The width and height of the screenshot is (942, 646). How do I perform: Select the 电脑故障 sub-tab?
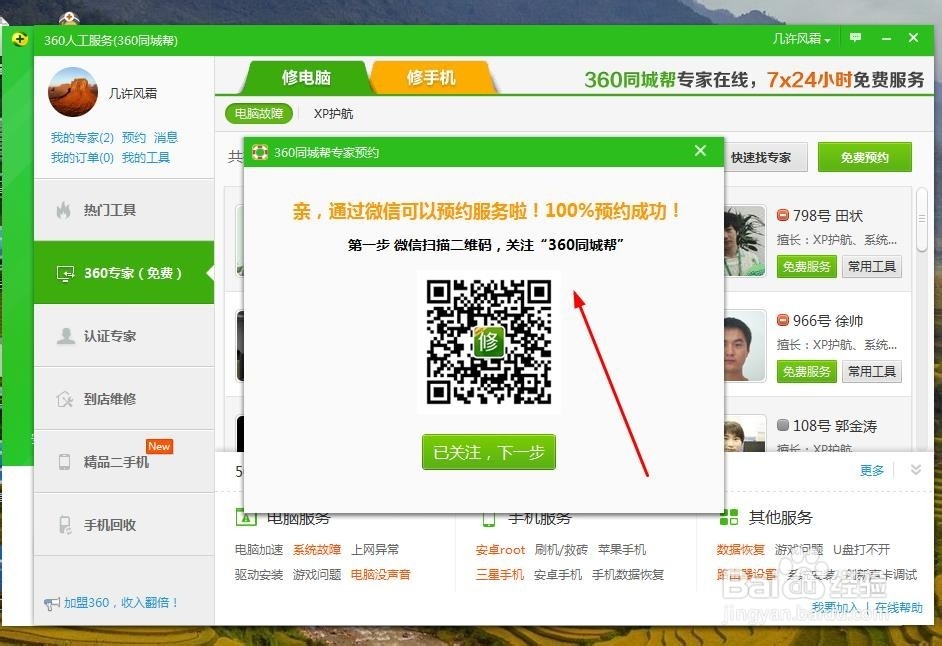(259, 114)
